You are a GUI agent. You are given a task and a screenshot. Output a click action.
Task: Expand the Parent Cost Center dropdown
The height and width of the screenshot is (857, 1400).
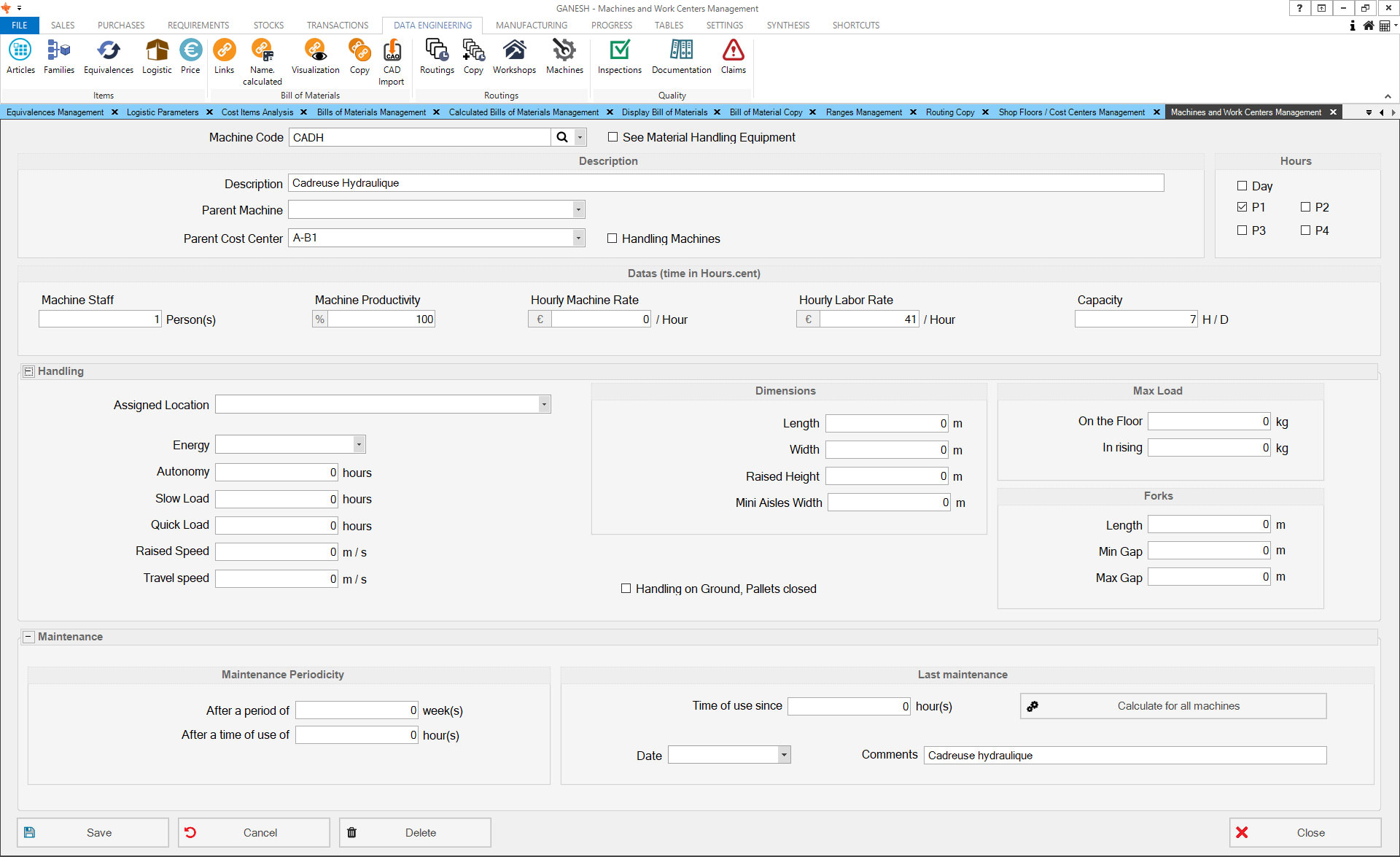click(x=578, y=238)
